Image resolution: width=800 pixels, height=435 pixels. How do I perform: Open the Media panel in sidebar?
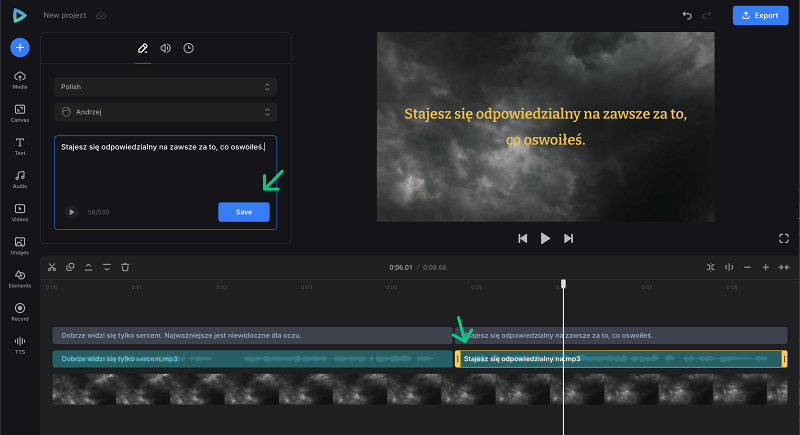[20, 80]
